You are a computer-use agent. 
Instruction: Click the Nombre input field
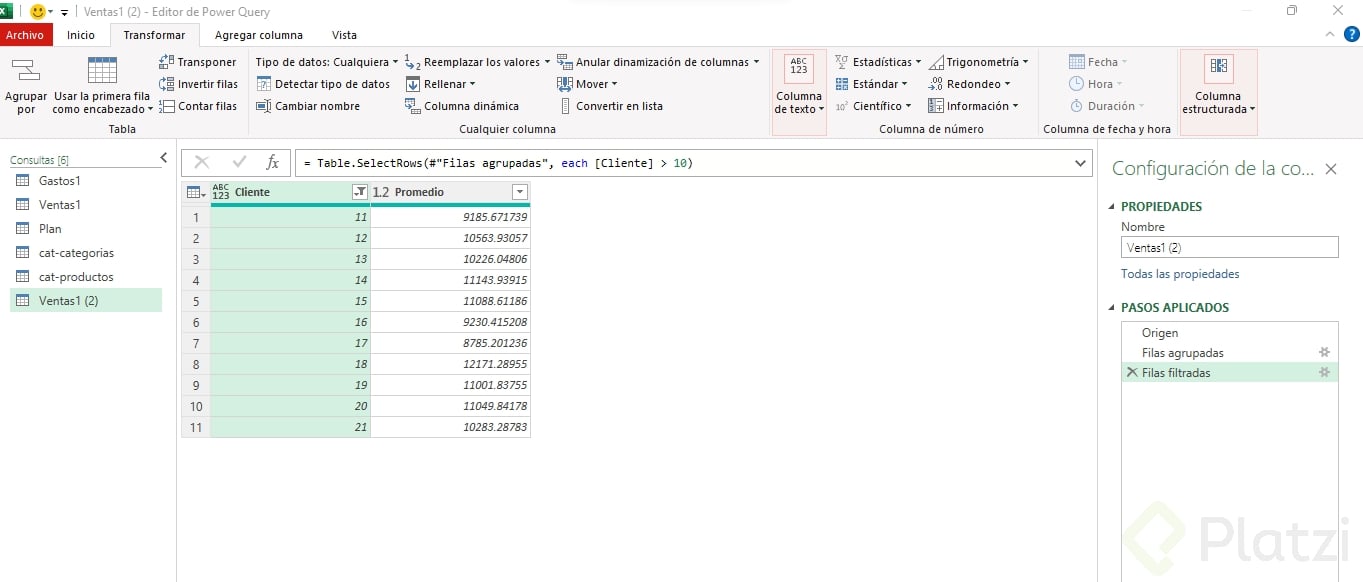pos(1229,247)
